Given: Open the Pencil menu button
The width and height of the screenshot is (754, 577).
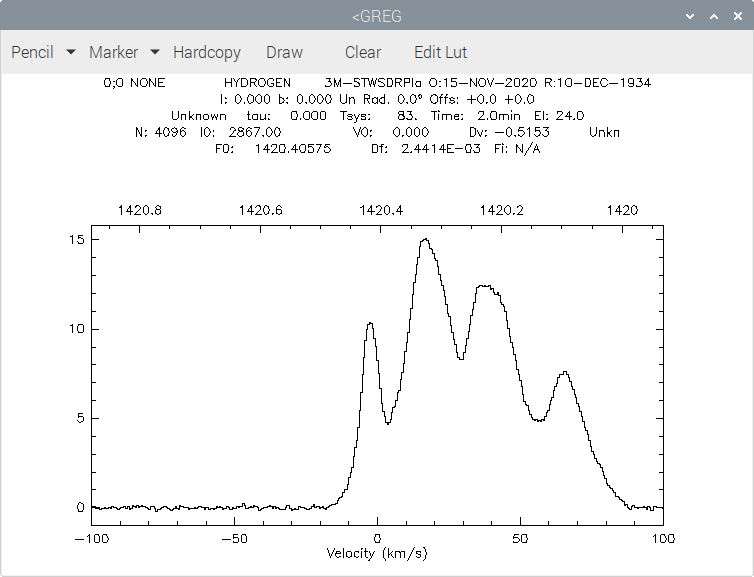Looking at the screenshot, I should click(32, 52).
